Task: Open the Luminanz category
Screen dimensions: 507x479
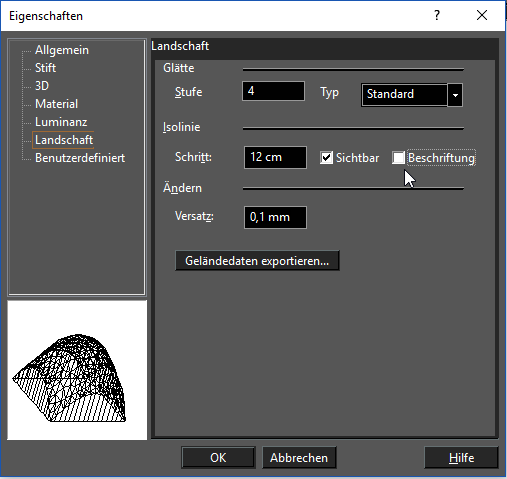Action: pyautogui.click(x=61, y=122)
